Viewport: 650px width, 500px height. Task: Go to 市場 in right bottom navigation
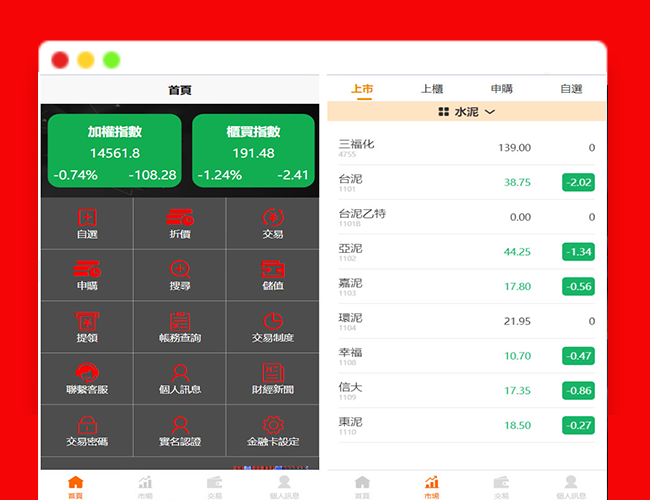432,487
